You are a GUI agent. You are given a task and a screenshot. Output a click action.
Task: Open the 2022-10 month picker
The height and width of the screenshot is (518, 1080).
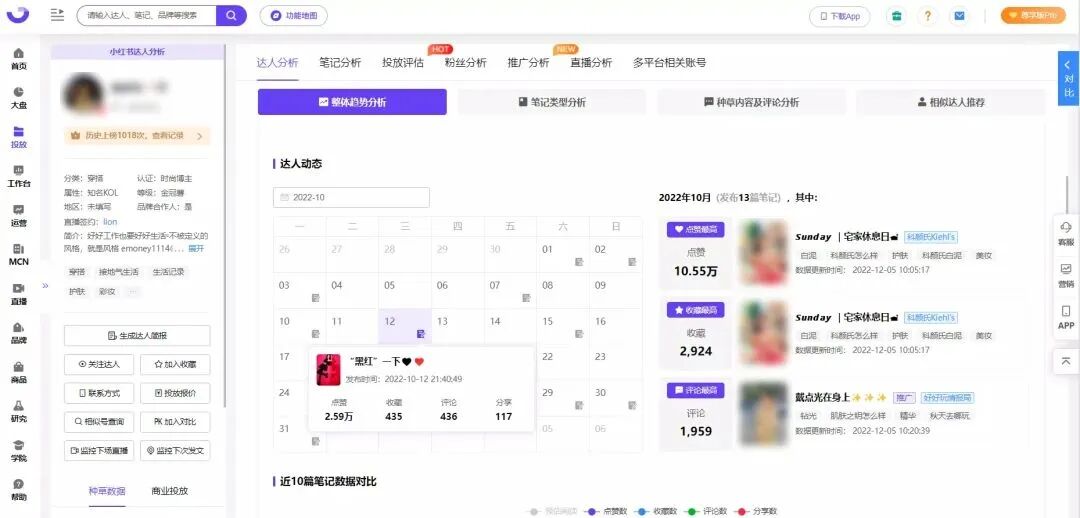tap(351, 197)
